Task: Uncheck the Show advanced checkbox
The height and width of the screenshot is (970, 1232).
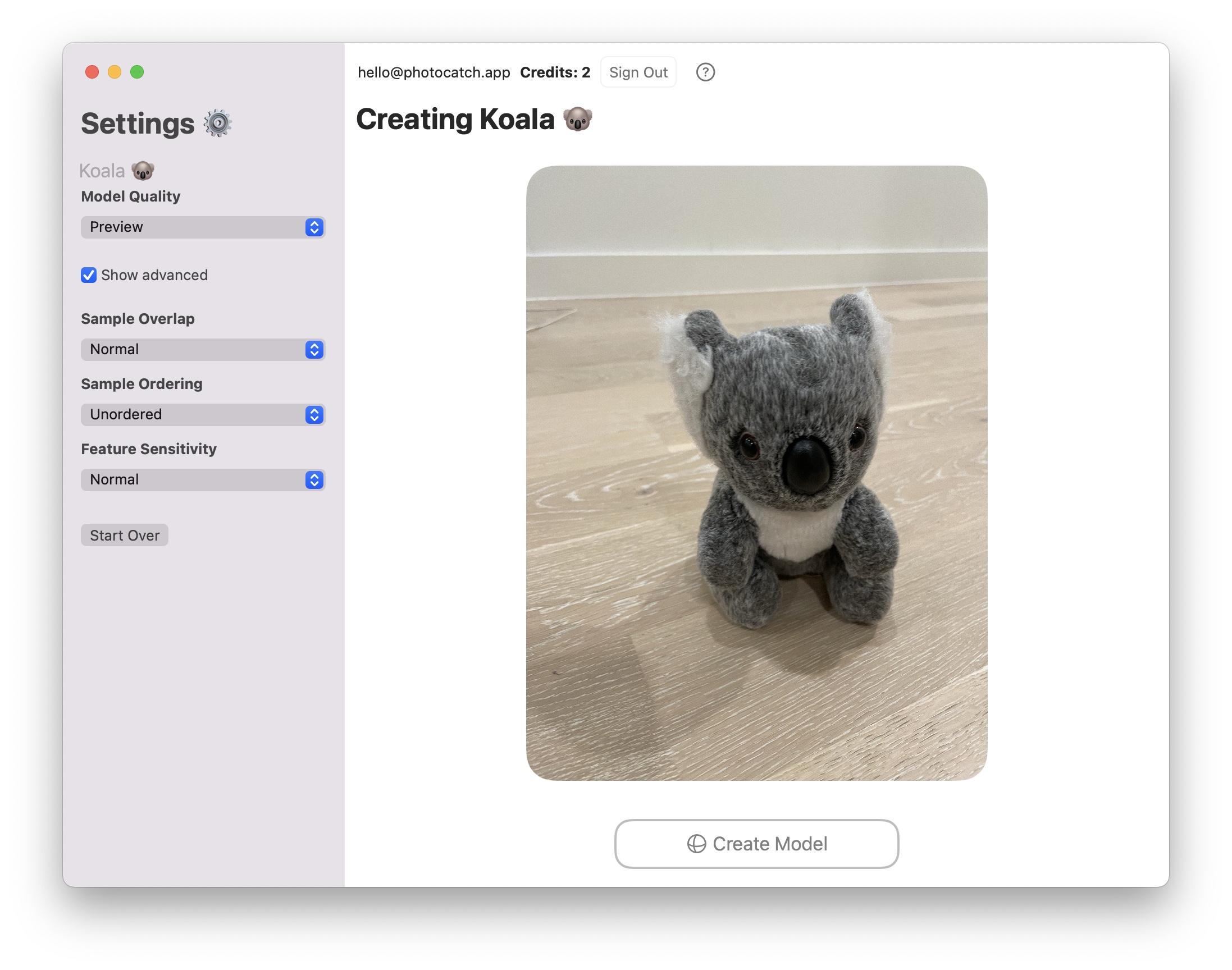Action: pyautogui.click(x=89, y=275)
